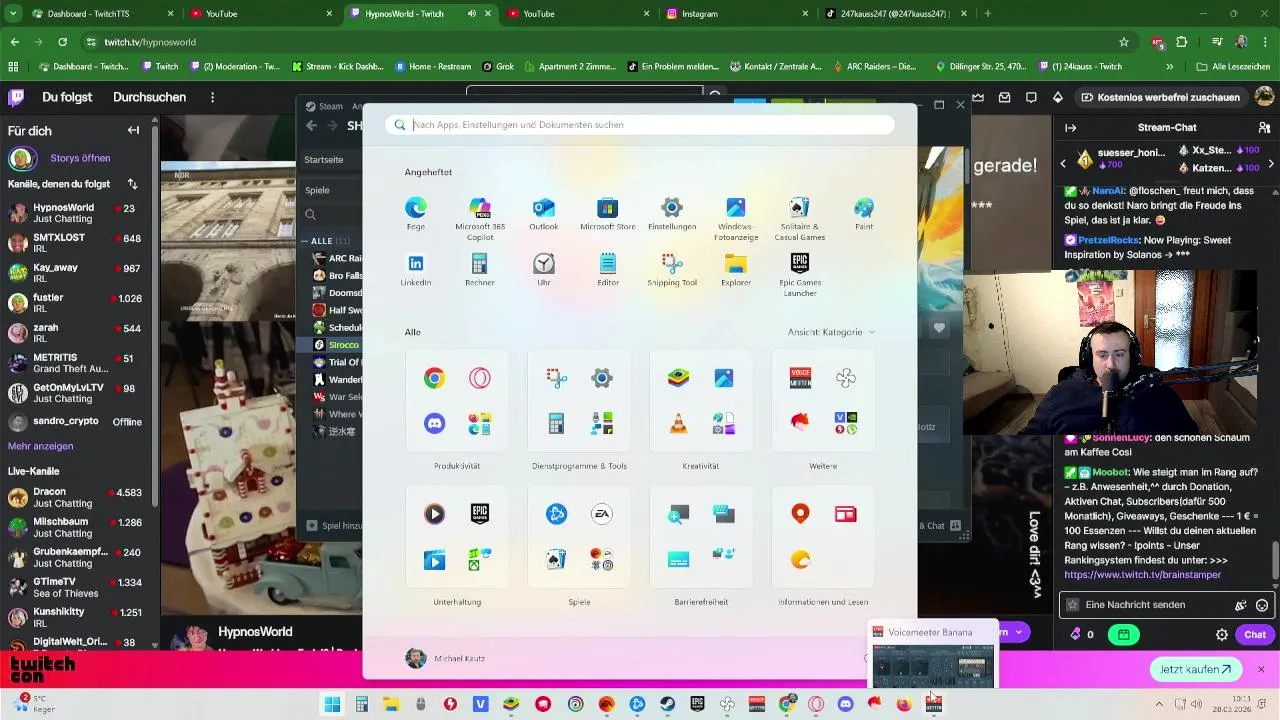Image resolution: width=1280 pixels, height=720 pixels.
Task: Collapse the Stream-Chat panel arrow
Action: point(1070,128)
